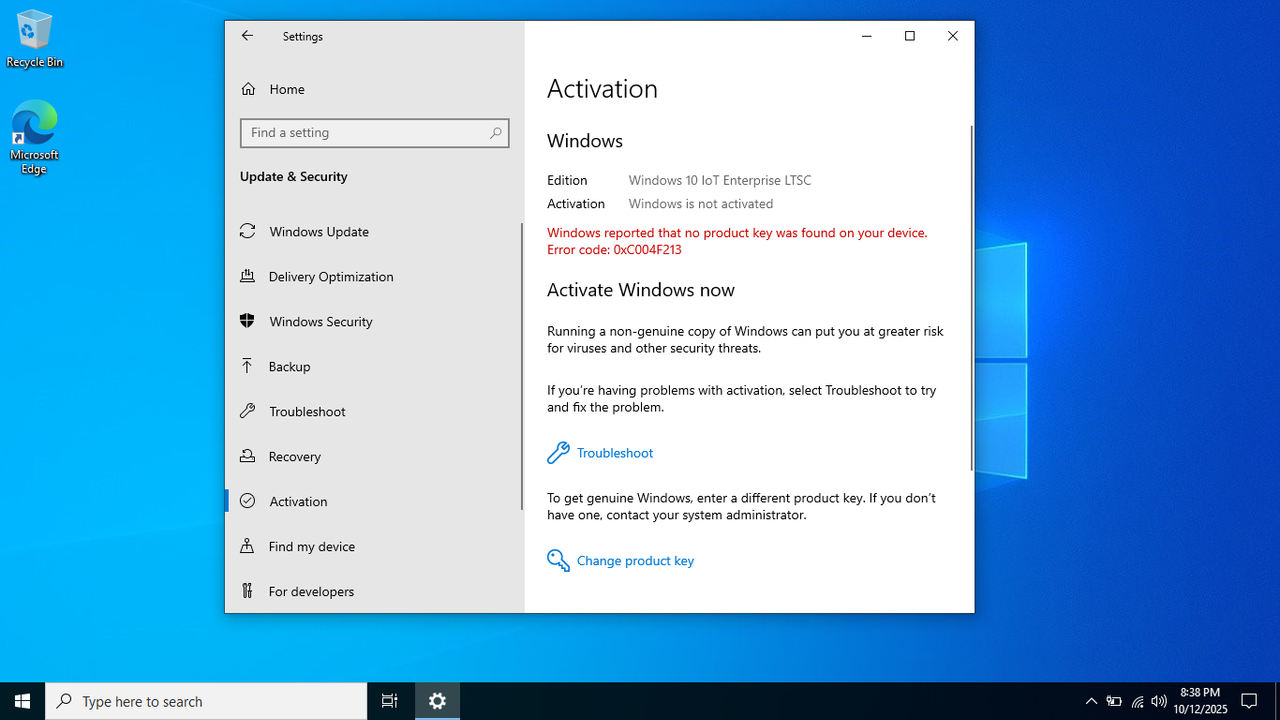This screenshot has width=1280, height=720.
Task: Open the Recycle Bin desktop icon
Action: [x=34, y=39]
